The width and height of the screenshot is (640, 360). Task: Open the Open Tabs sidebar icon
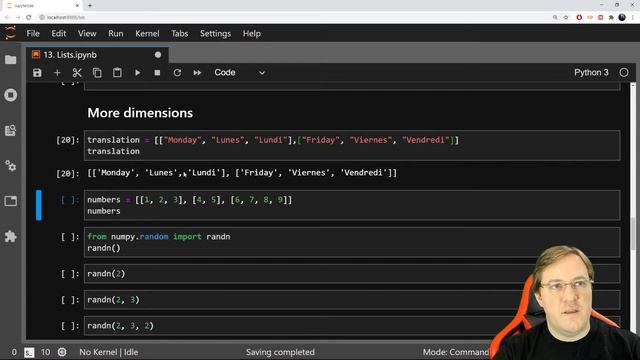(x=11, y=201)
